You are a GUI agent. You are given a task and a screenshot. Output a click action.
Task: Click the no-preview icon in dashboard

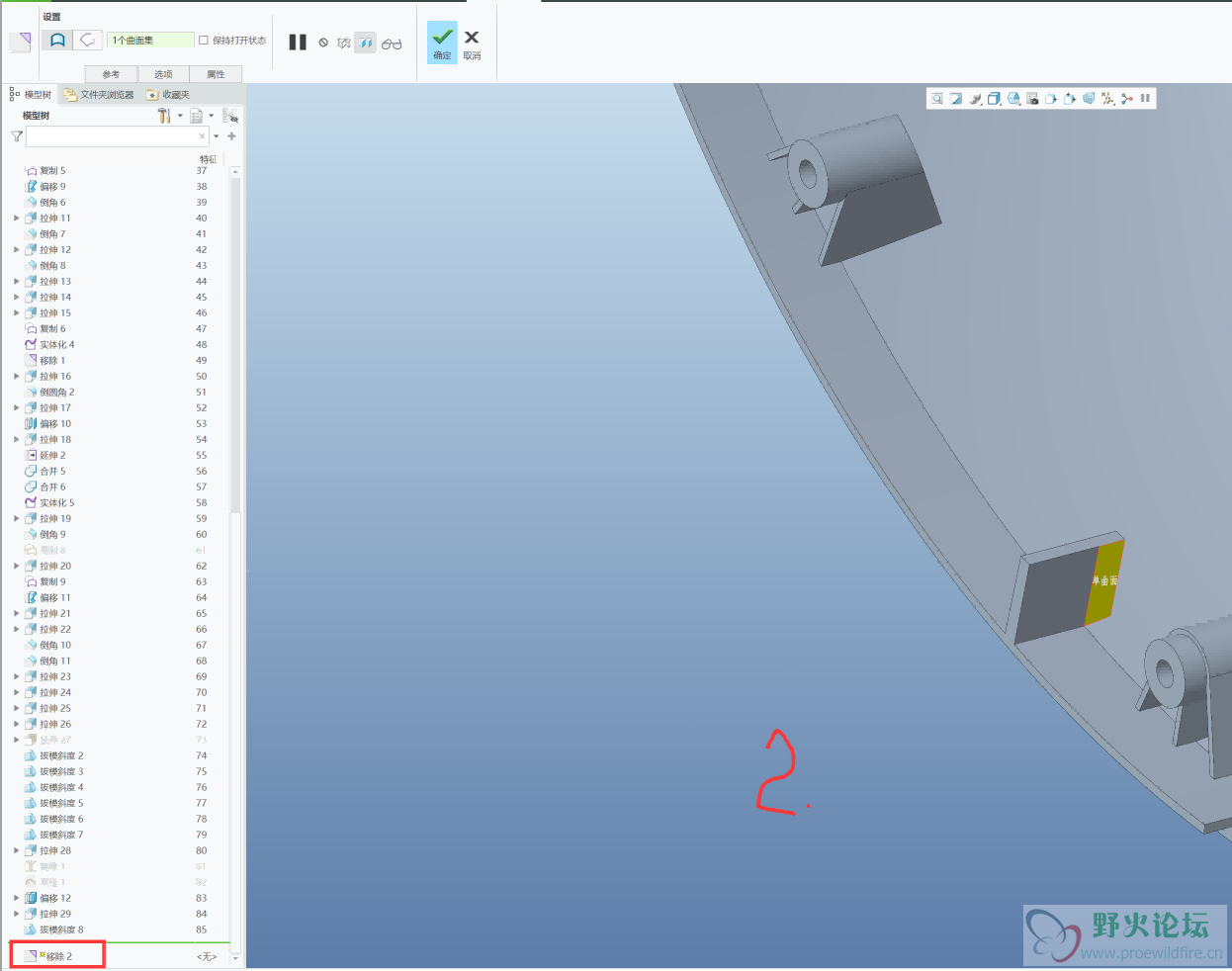coord(323,43)
